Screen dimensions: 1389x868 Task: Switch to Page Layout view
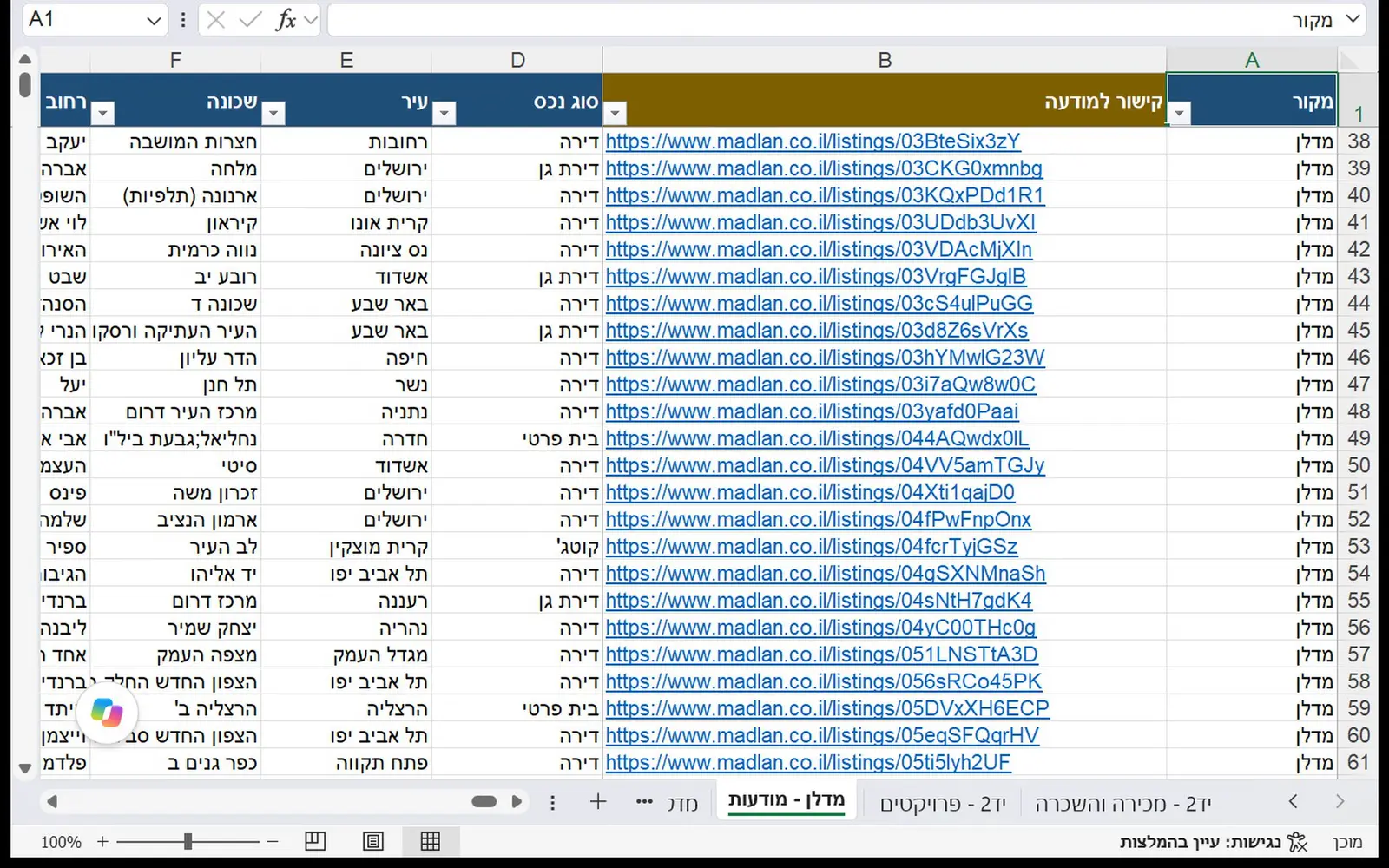[x=373, y=840]
